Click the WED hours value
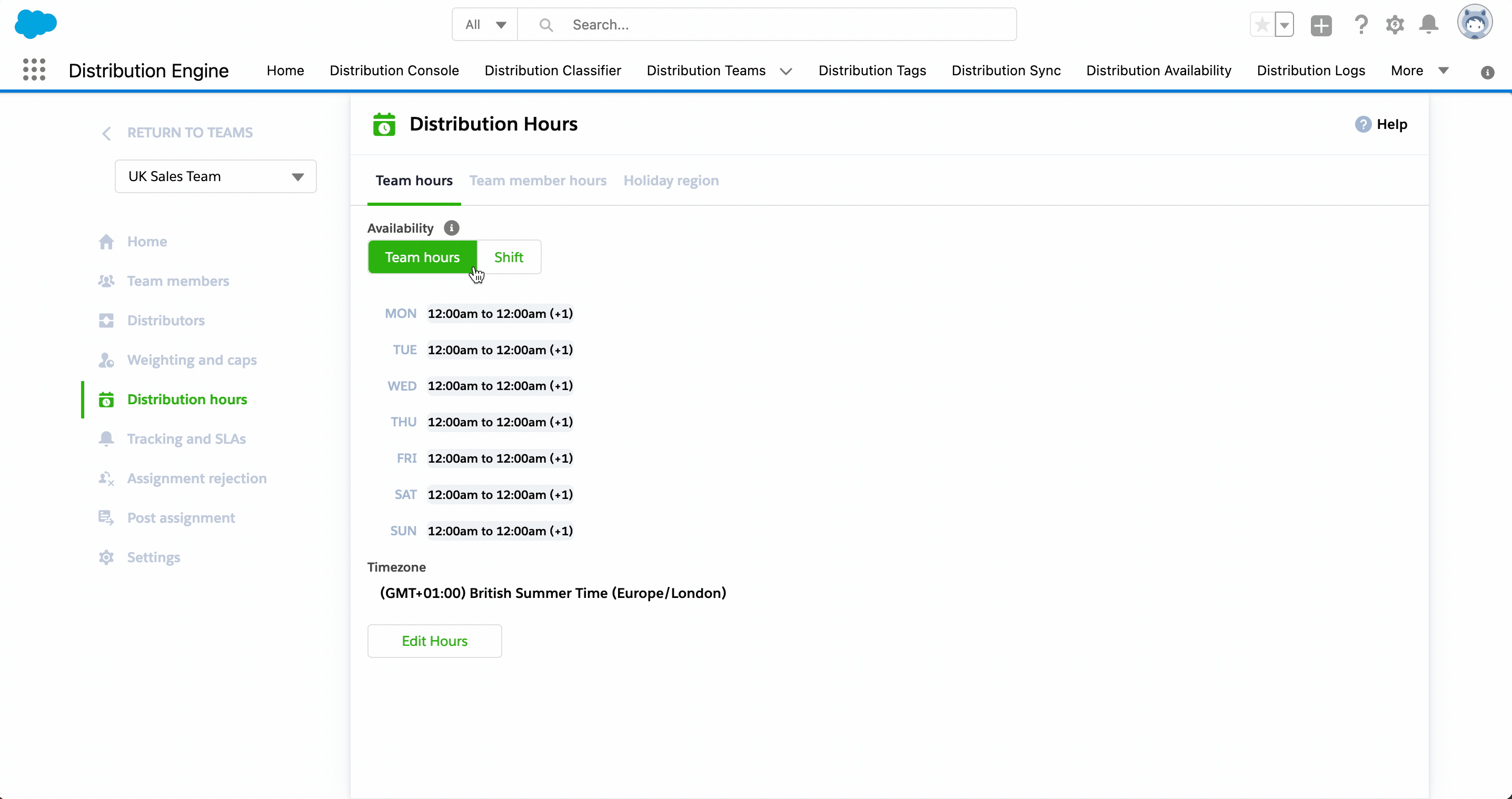1512x799 pixels. coord(500,386)
